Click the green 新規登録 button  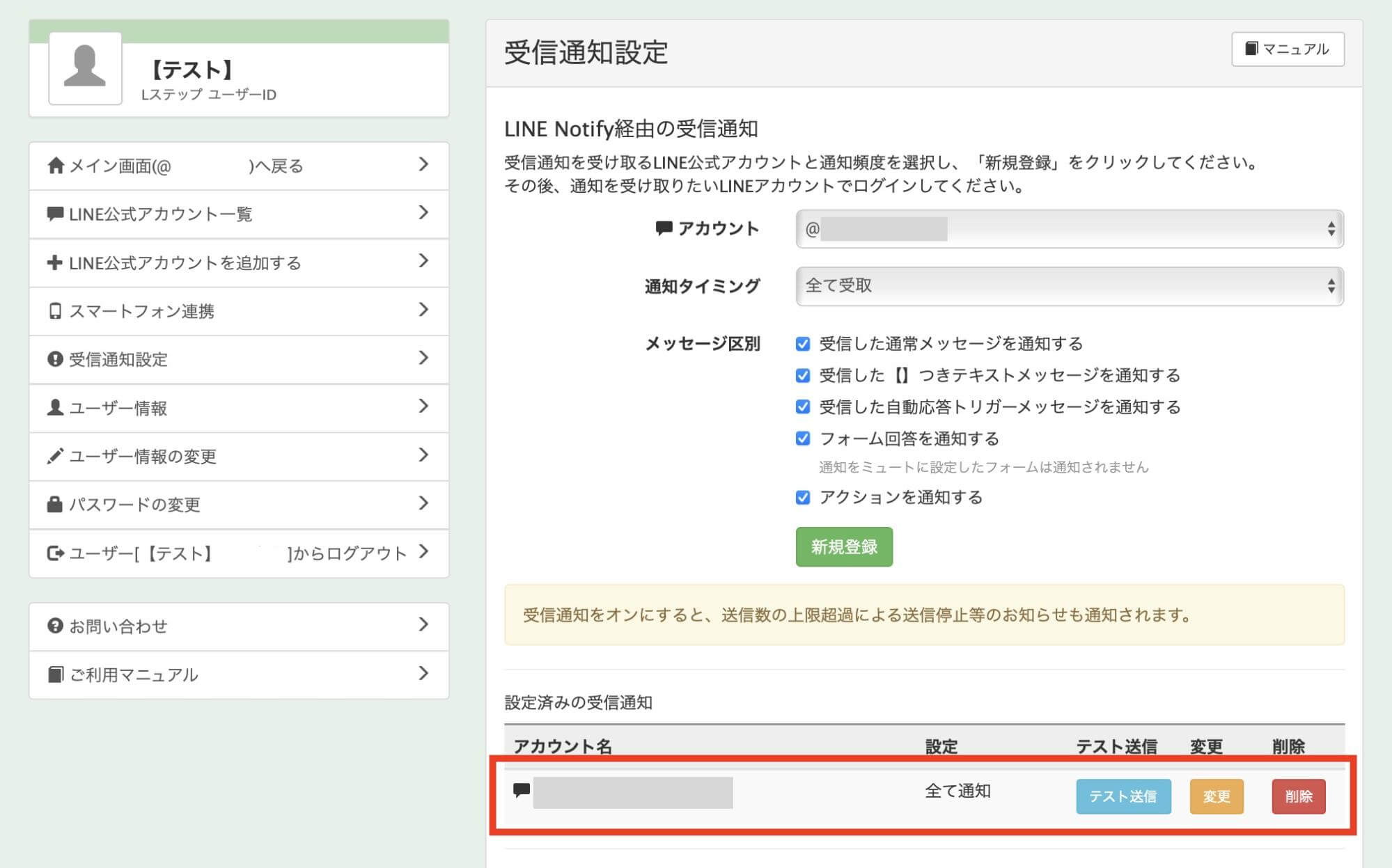pyautogui.click(x=844, y=547)
